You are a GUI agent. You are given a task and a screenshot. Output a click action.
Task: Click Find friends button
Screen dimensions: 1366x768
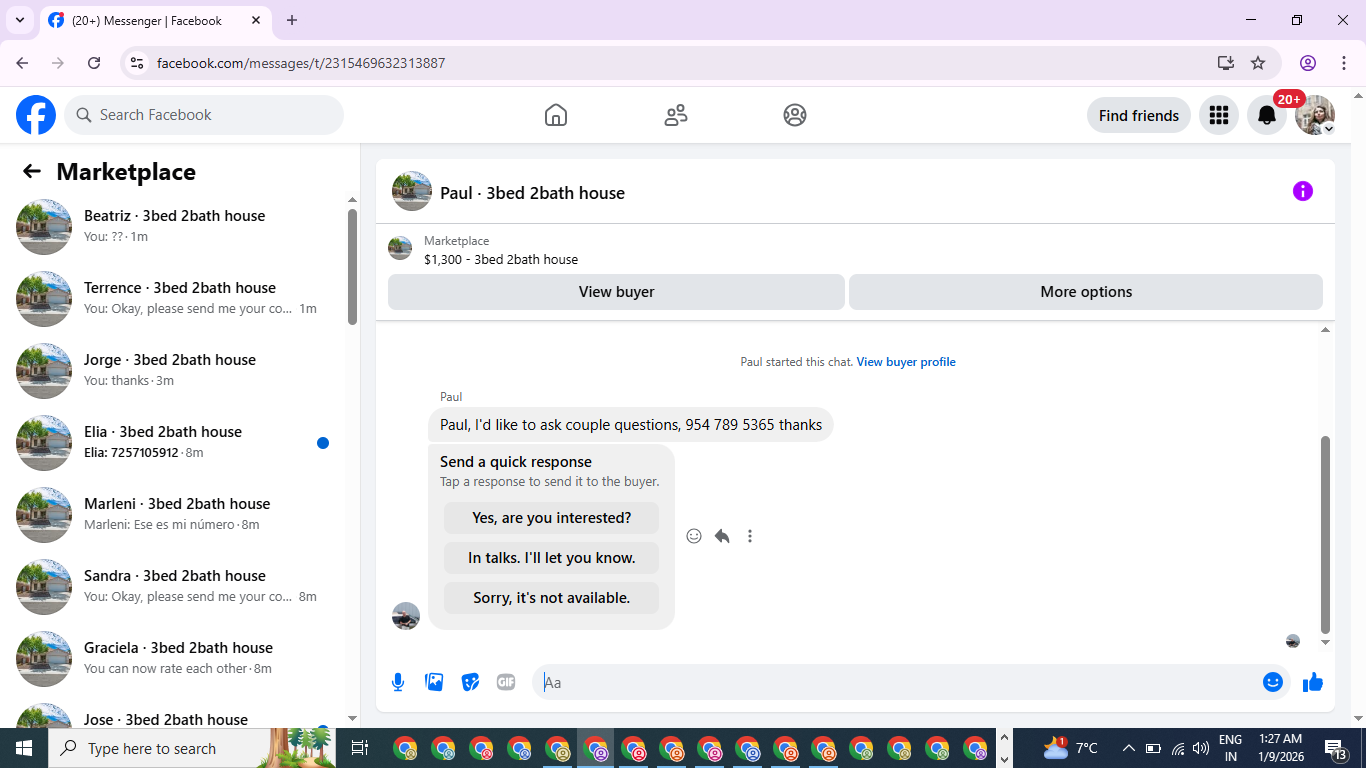(x=1139, y=115)
